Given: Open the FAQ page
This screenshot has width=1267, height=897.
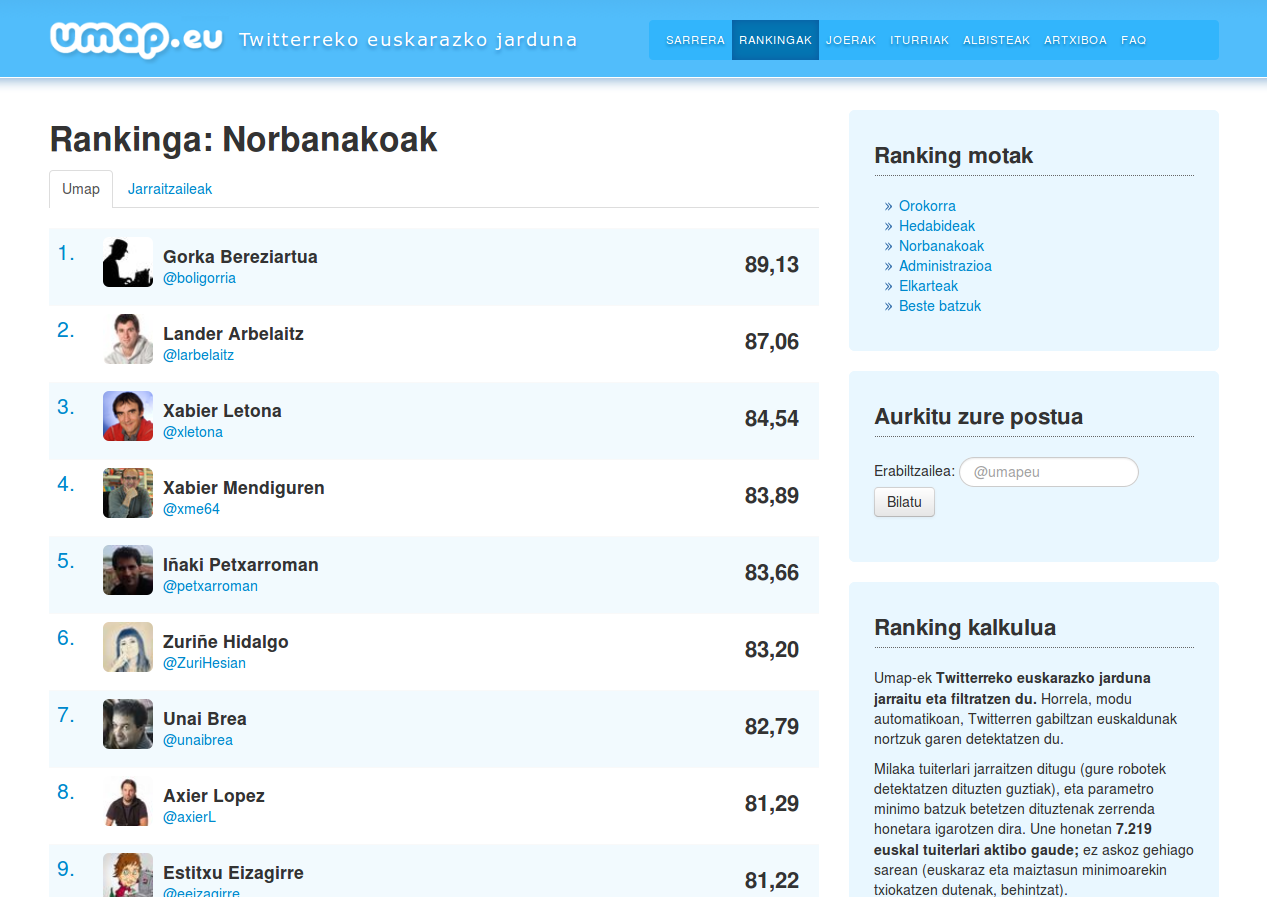Looking at the screenshot, I should click(1133, 40).
